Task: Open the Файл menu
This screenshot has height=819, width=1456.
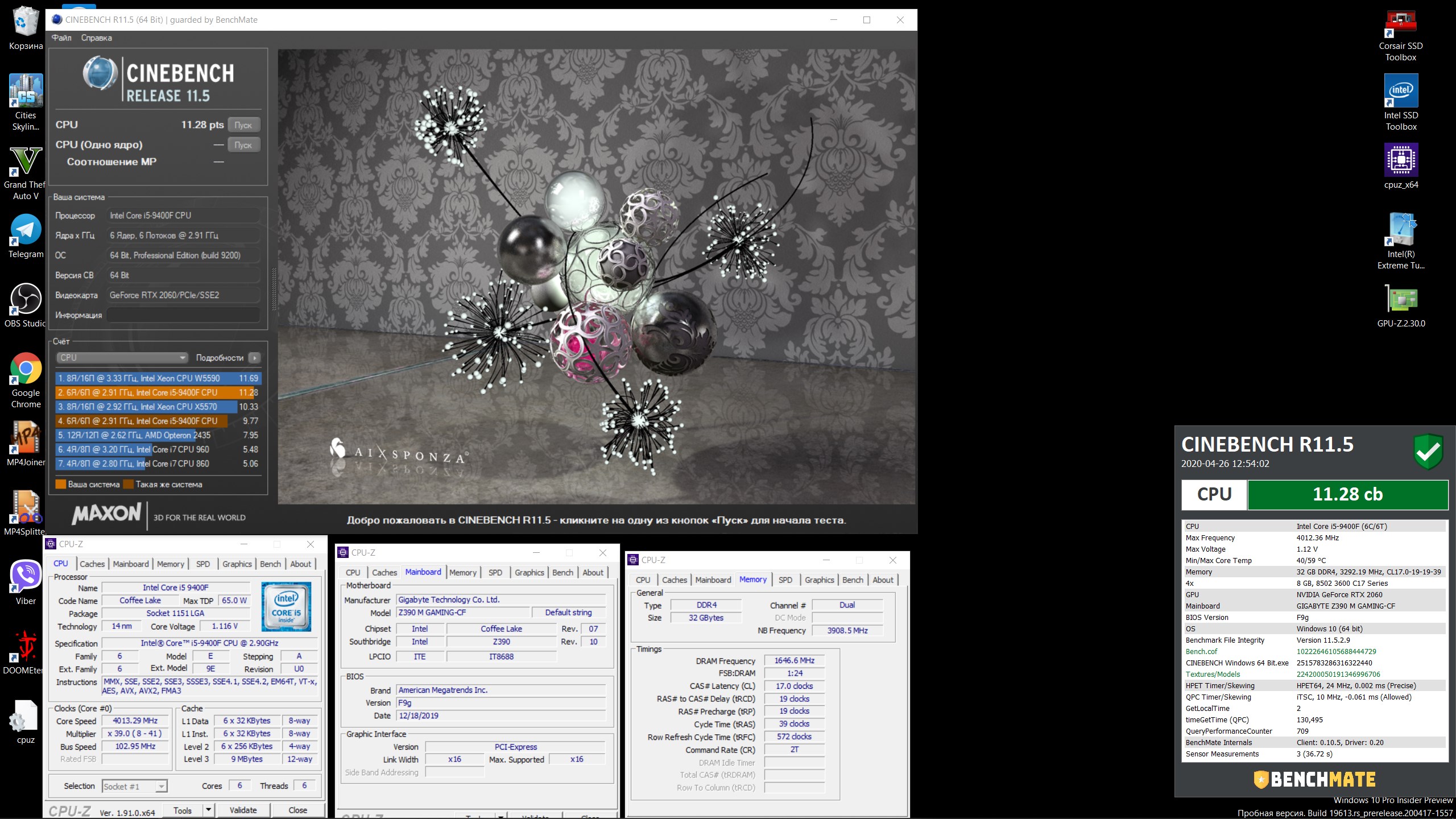Action: pyautogui.click(x=61, y=38)
